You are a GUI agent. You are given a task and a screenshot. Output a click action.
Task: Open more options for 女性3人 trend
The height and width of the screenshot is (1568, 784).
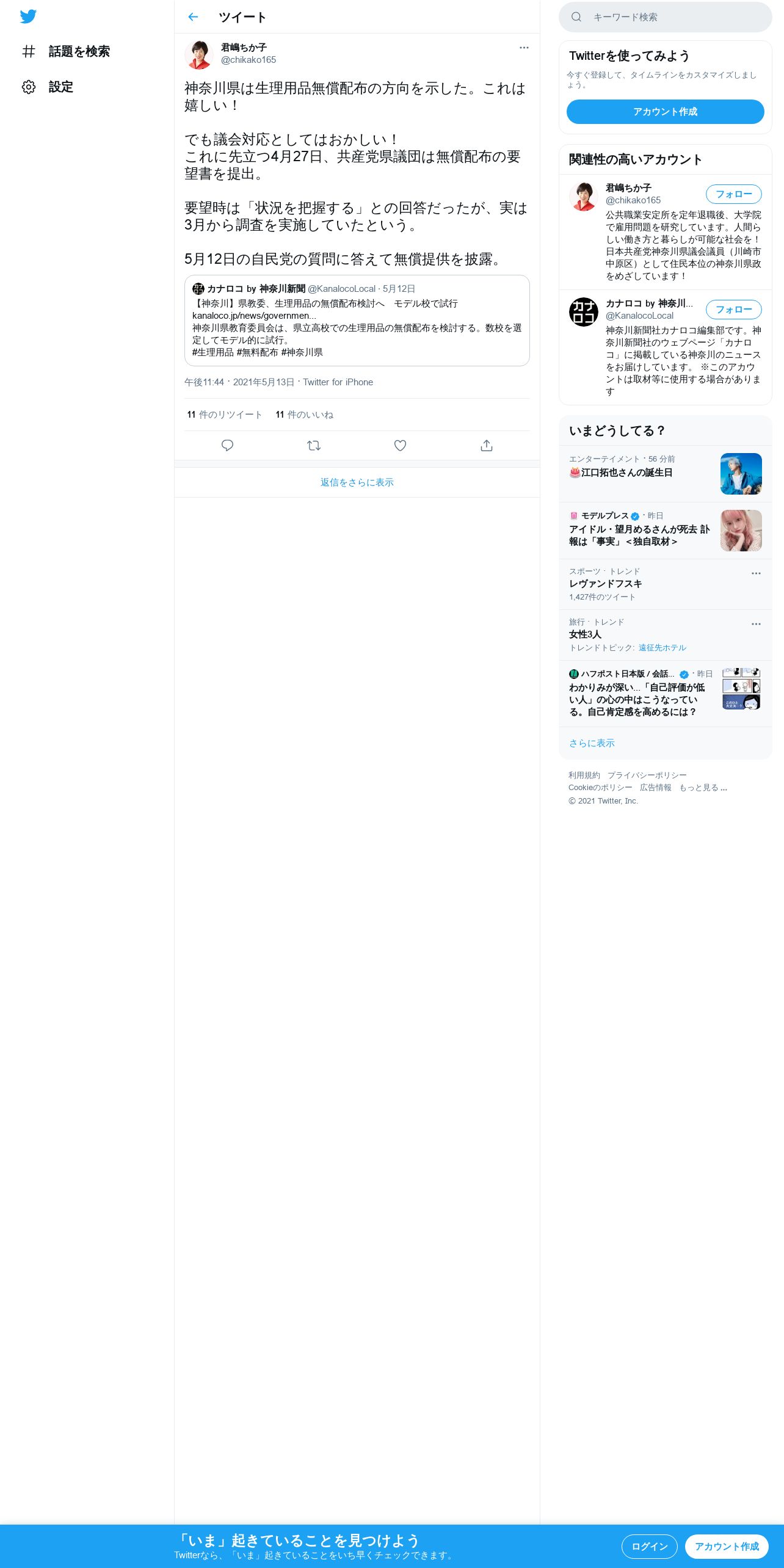pos(756,624)
